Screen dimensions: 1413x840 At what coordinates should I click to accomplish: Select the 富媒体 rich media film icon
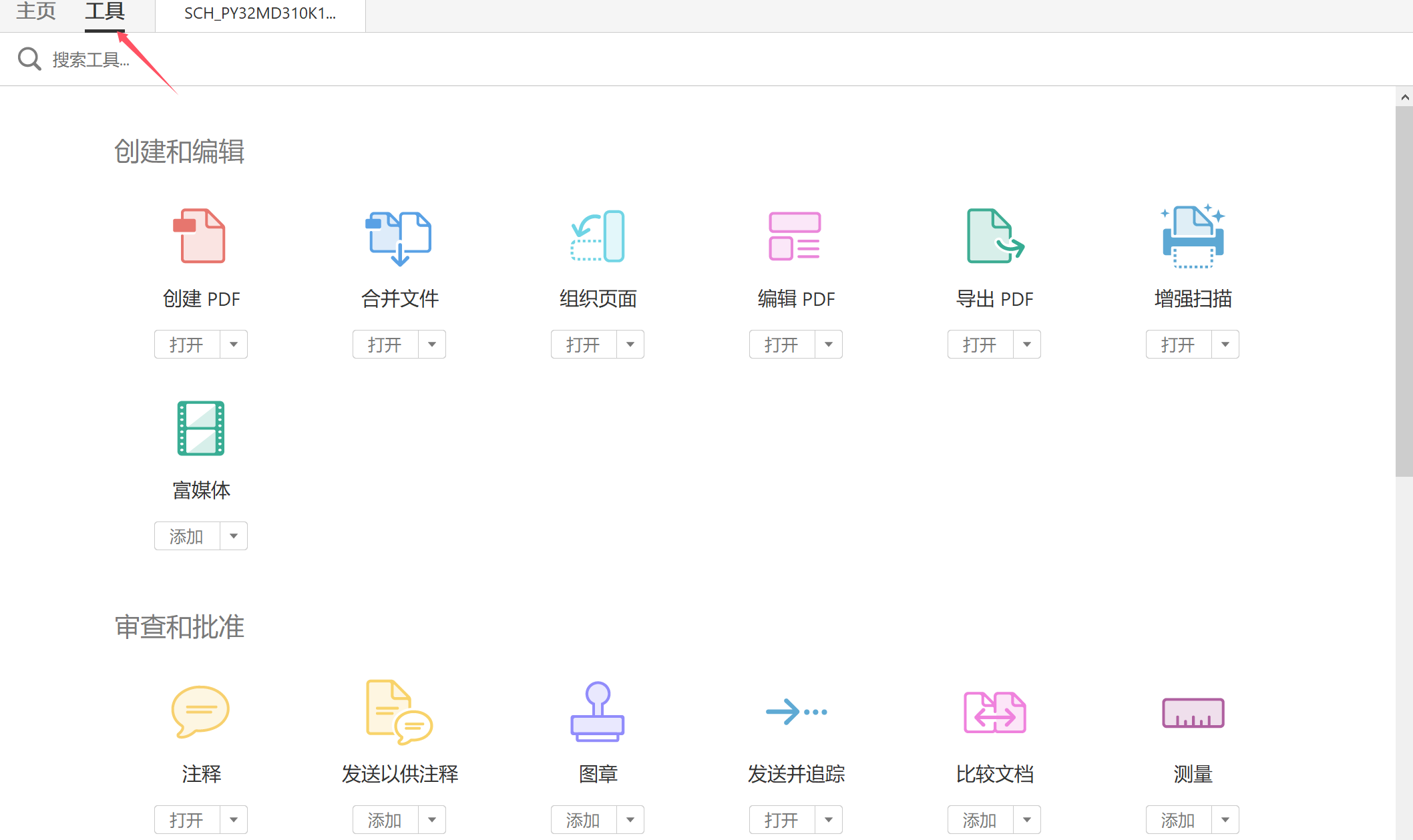(200, 428)
